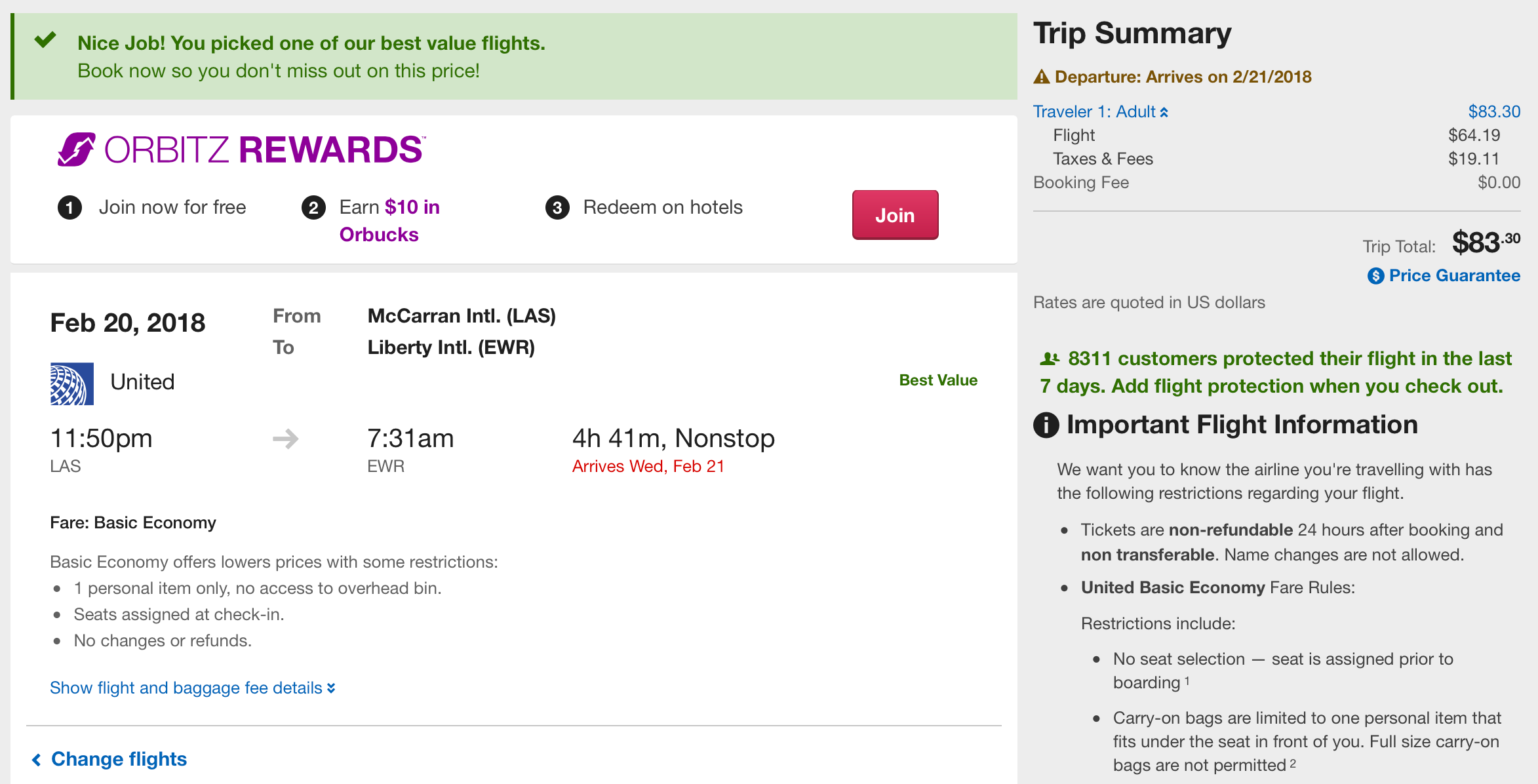
Task: Click the customers protected people icon
Action: coord(1050,359)
